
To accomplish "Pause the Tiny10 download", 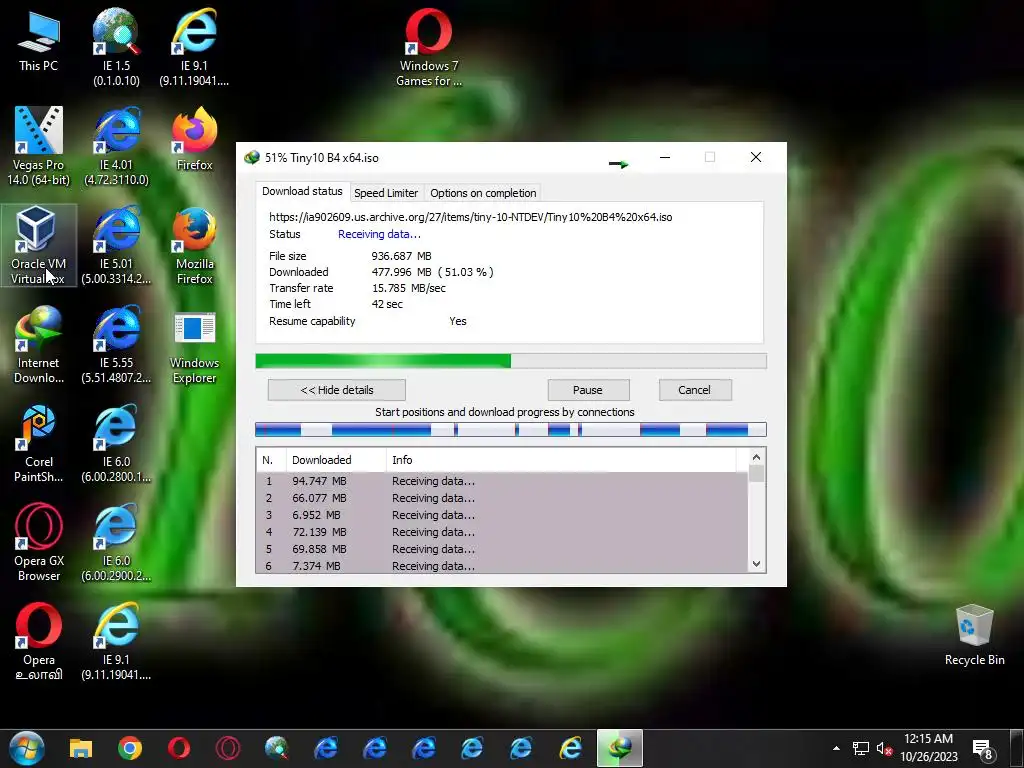I will [588, 390].
